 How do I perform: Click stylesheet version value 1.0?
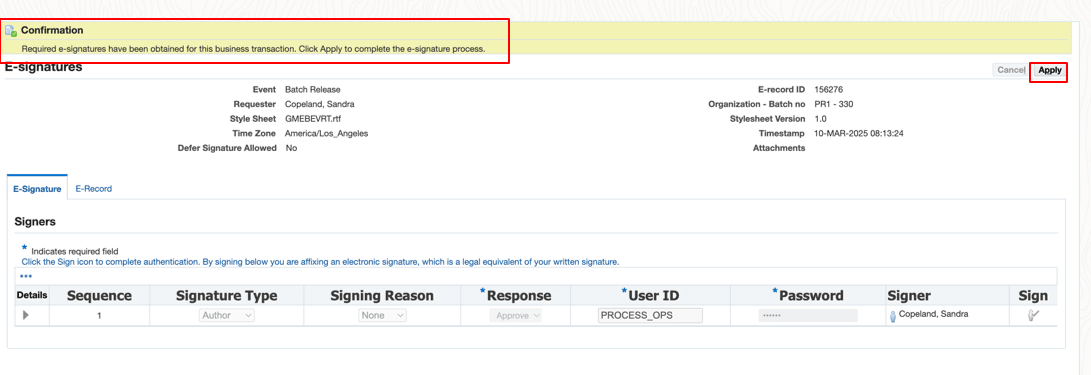(820, 119)
